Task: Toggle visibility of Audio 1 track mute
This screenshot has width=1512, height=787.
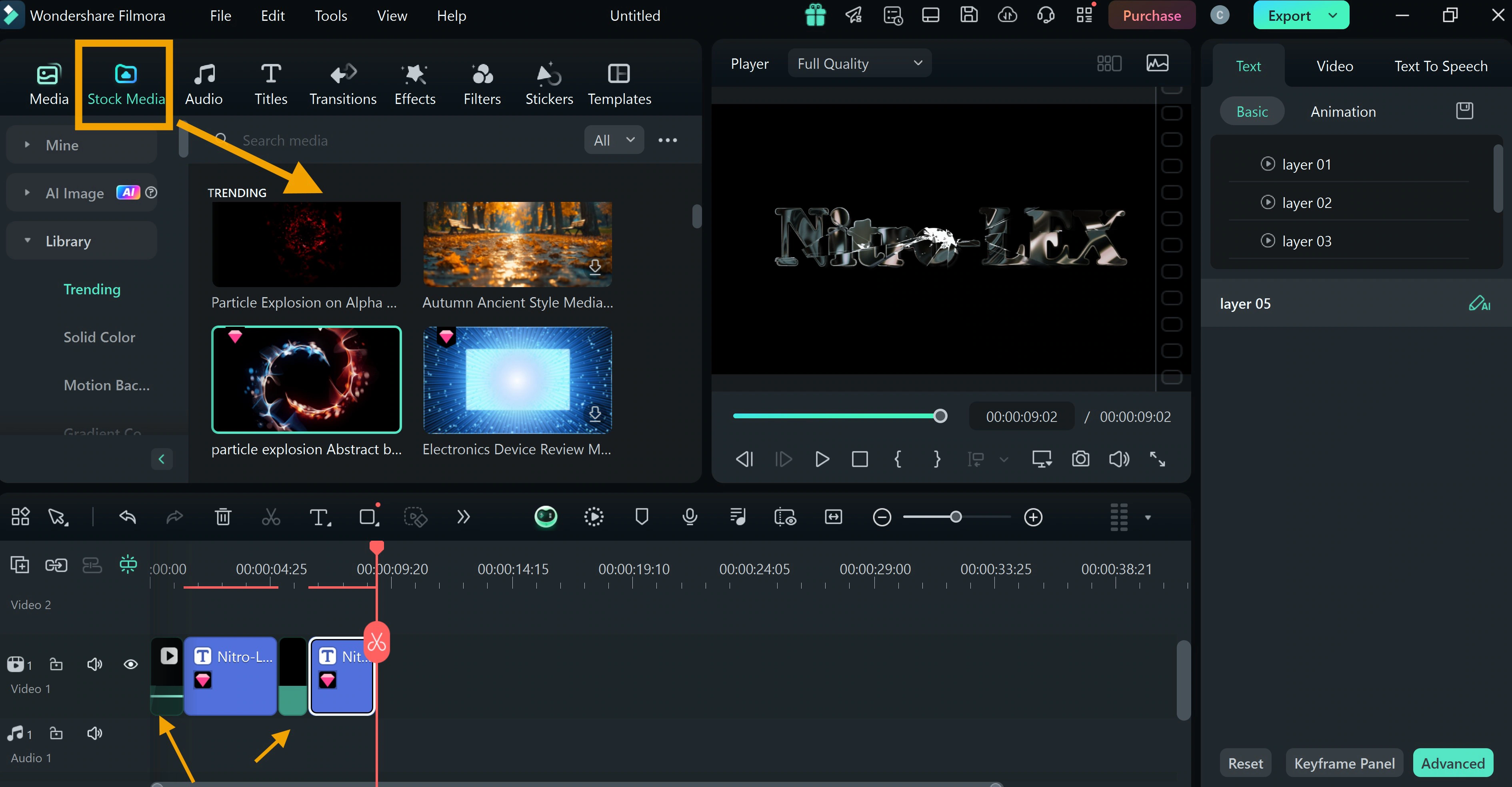Action: pos(94,733)
